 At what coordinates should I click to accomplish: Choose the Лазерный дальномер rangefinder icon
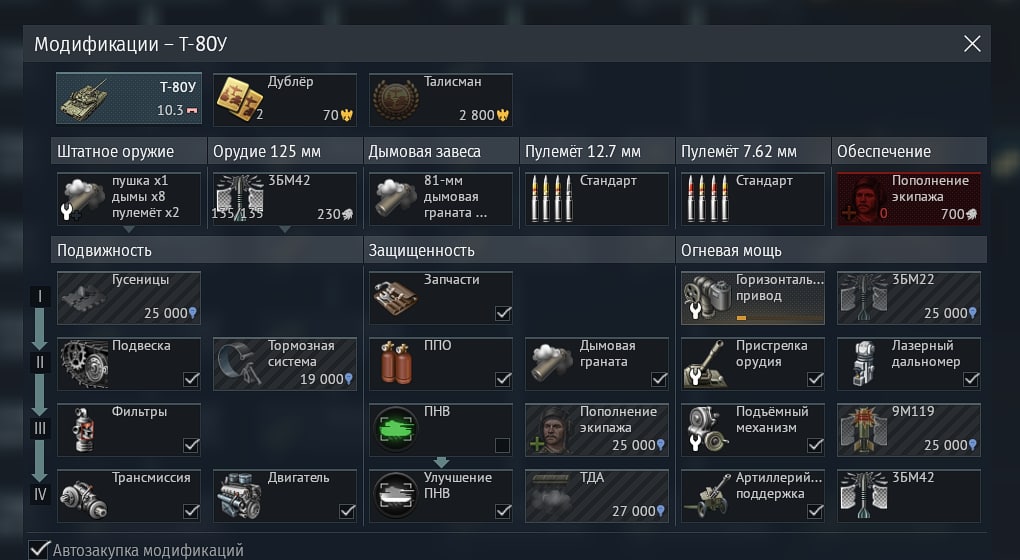point(864,363)
